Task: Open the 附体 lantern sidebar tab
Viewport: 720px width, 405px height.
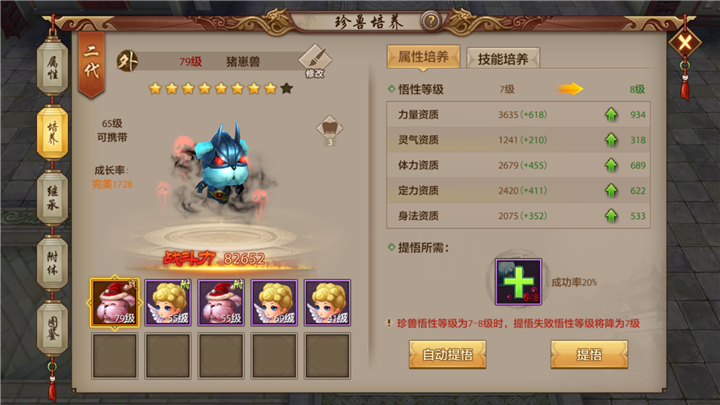Action: click(53, 263)
